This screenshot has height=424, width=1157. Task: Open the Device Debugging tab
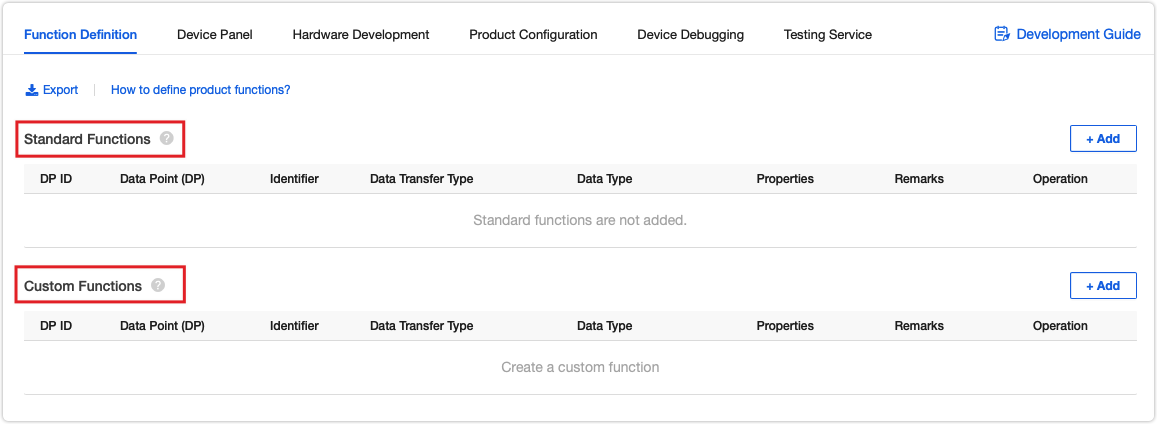pos(691,35)
